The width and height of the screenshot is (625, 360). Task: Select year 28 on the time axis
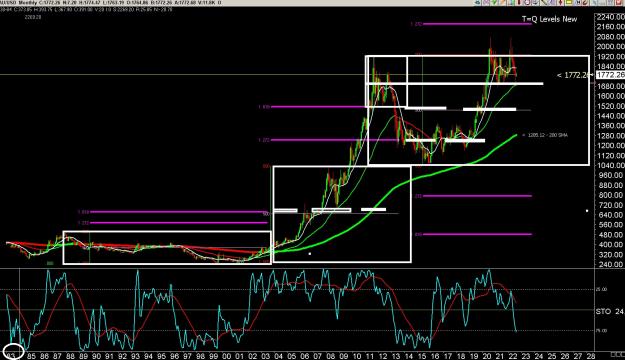coord(591,356)
